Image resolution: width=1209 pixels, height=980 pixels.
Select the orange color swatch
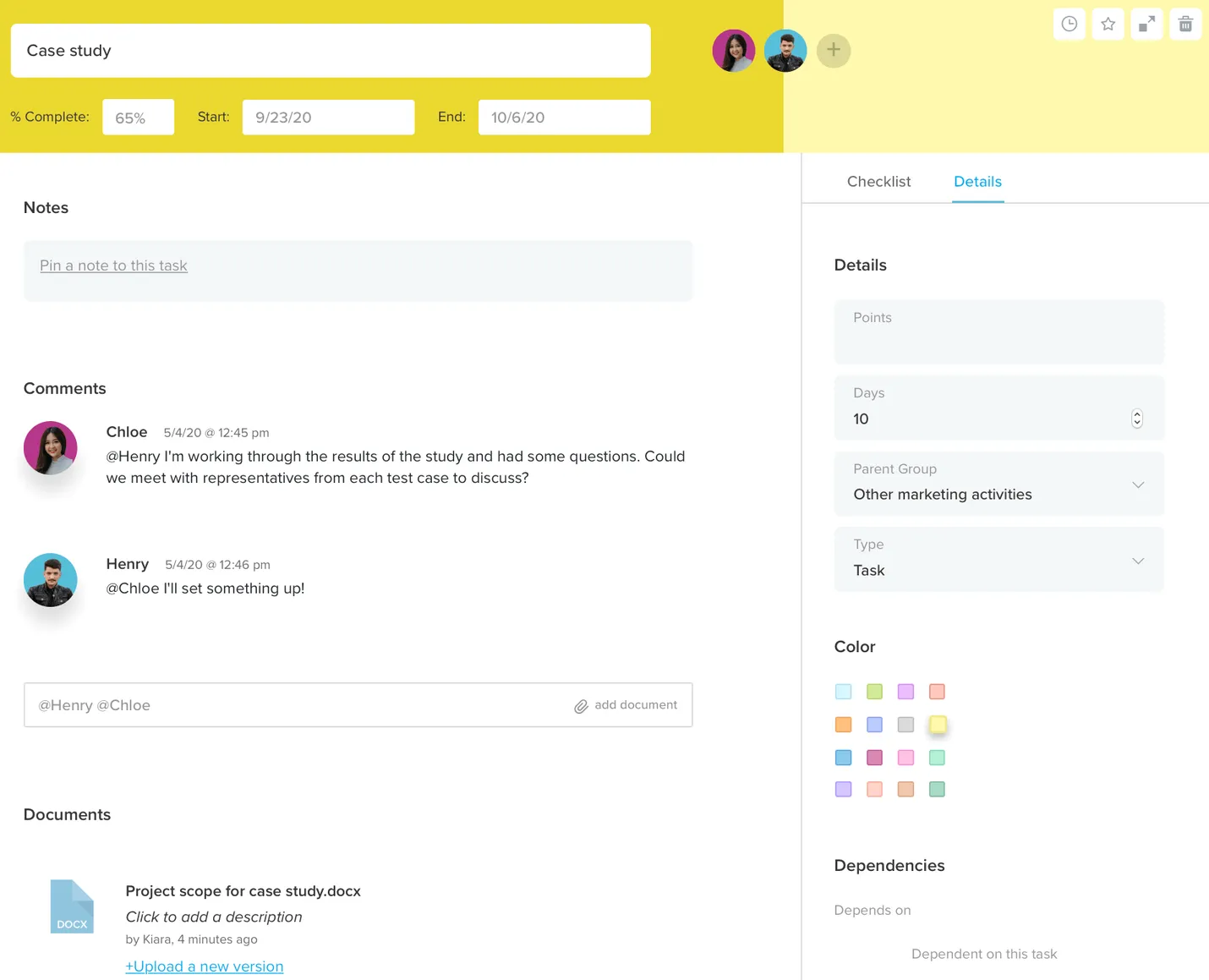[x=844, y=725]
